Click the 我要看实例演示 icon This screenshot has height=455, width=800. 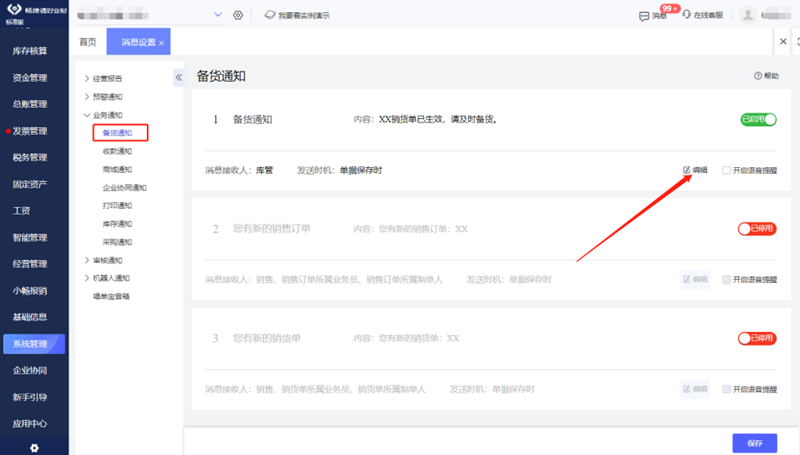tap(270, 15)
